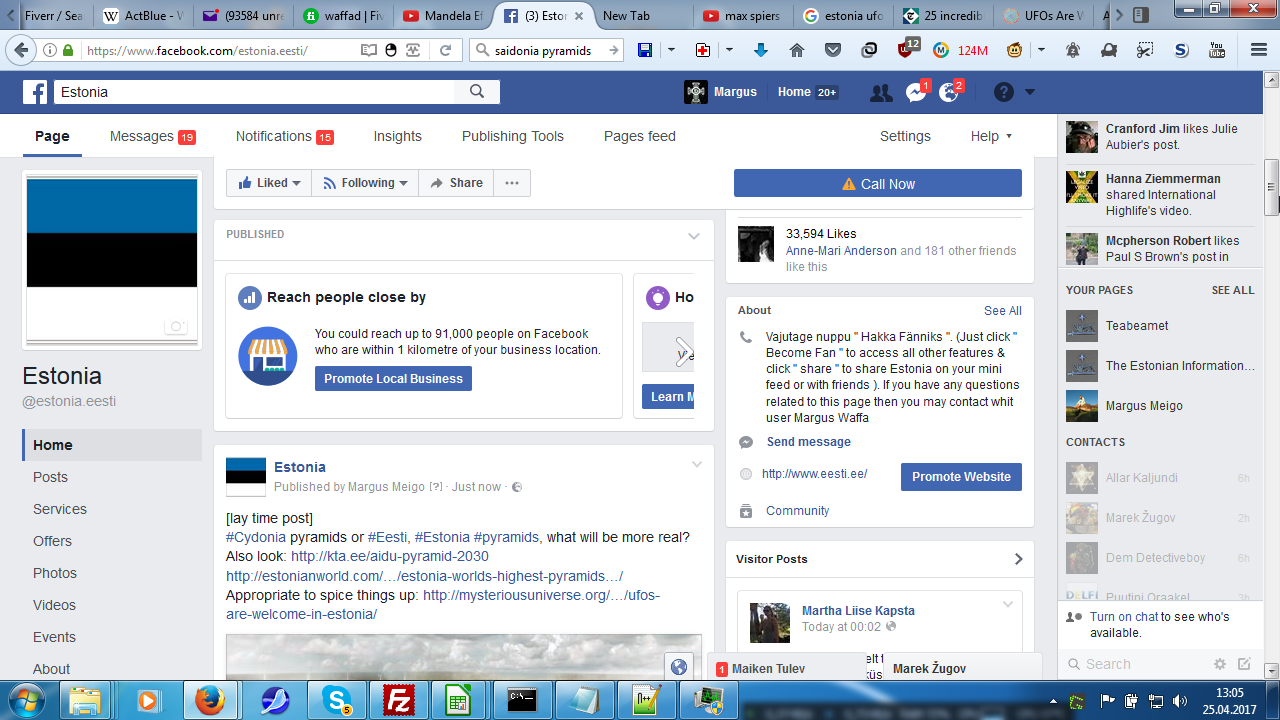Click the Call Now button

[878, 183]
